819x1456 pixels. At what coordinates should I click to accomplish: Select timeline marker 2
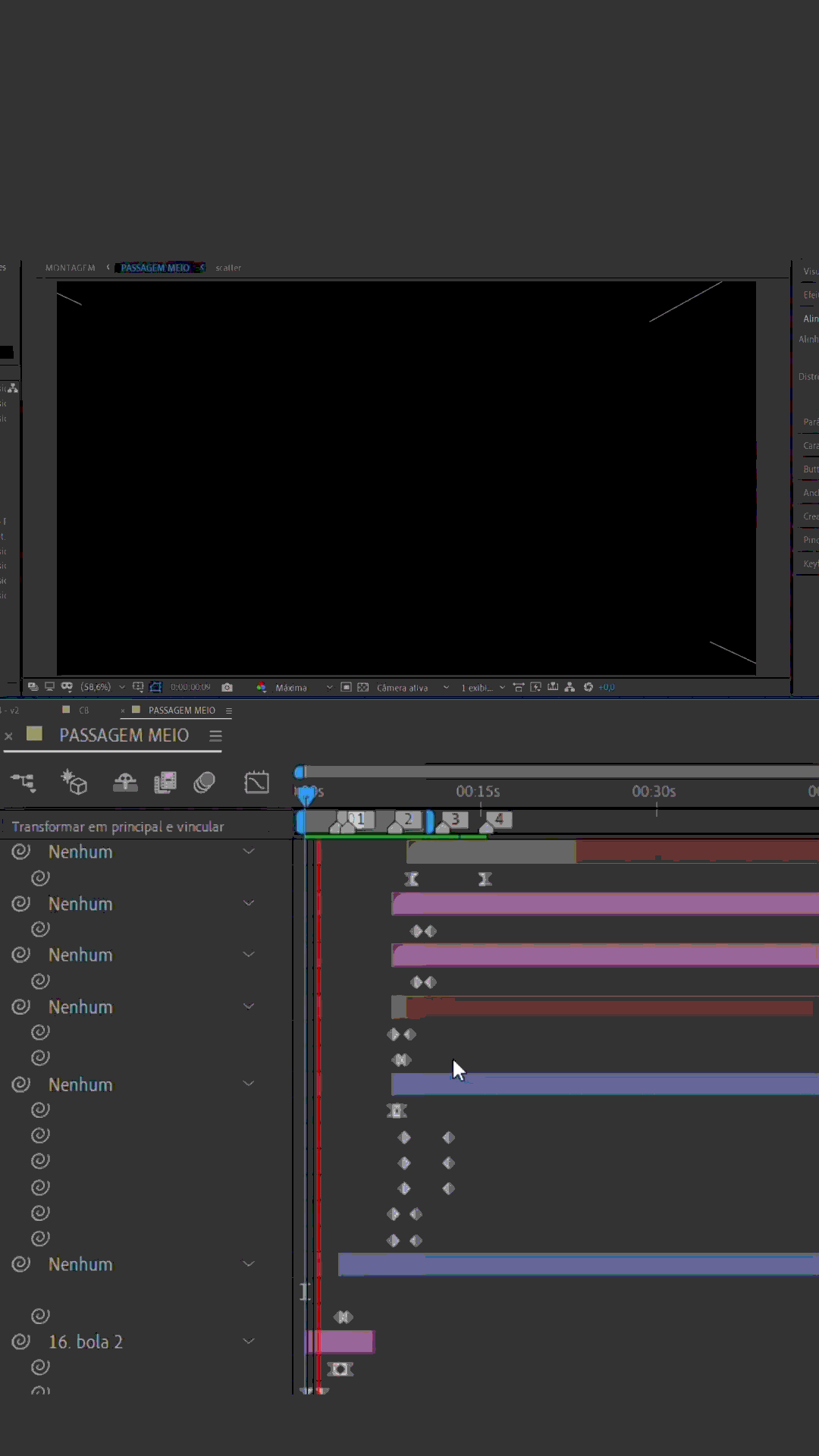coord(408,820)
